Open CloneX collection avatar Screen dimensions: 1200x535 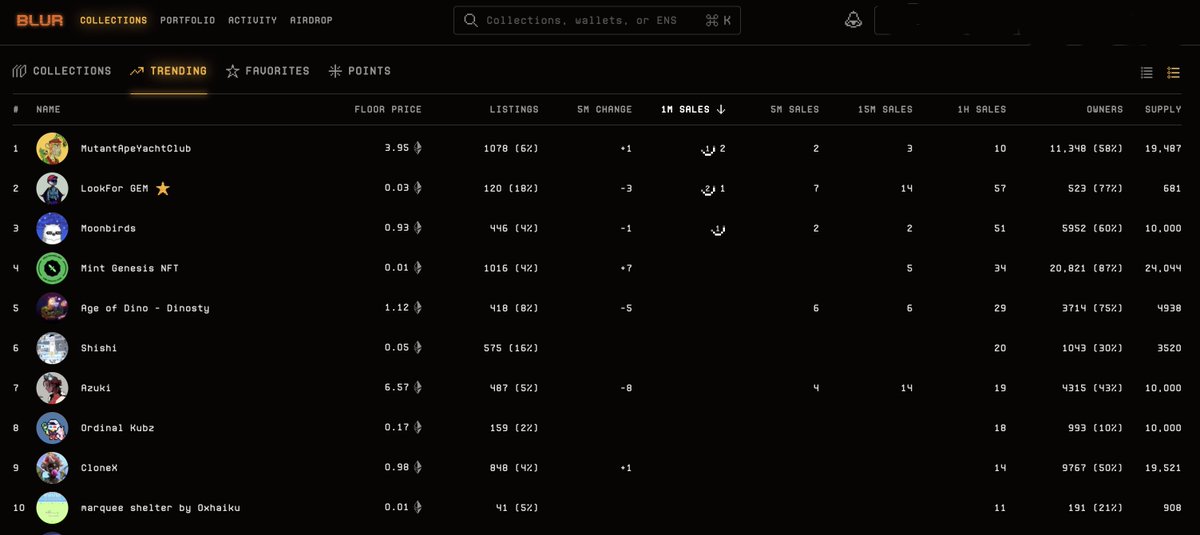52,468
